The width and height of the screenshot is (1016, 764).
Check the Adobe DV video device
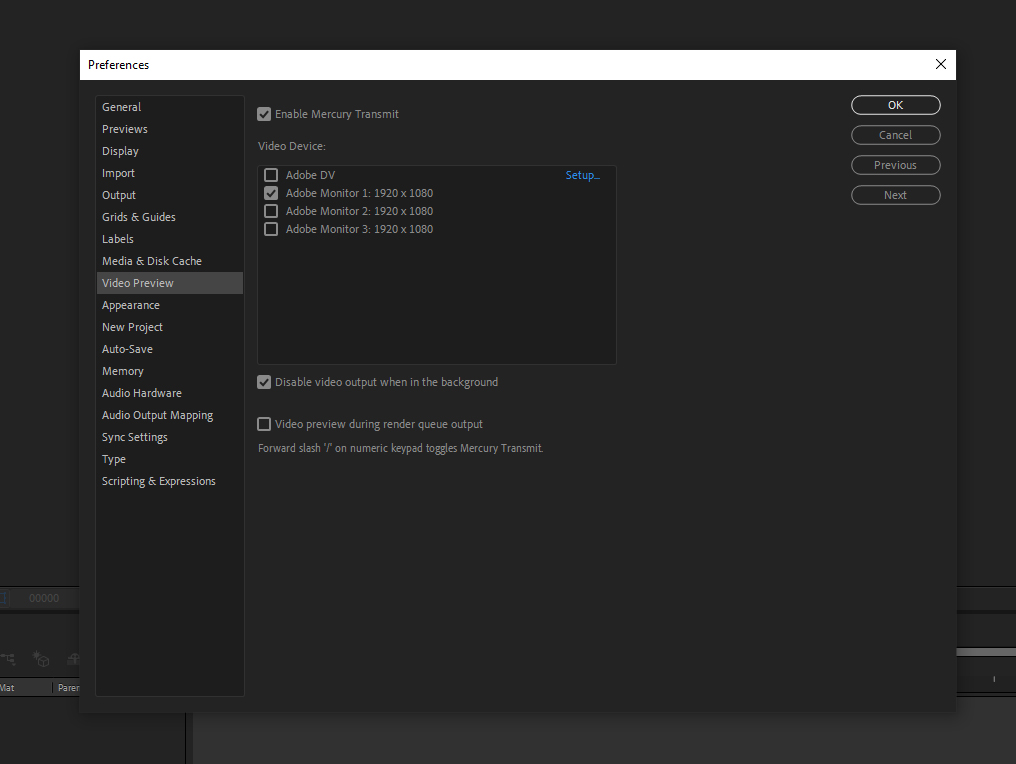[x=271, y=174]
